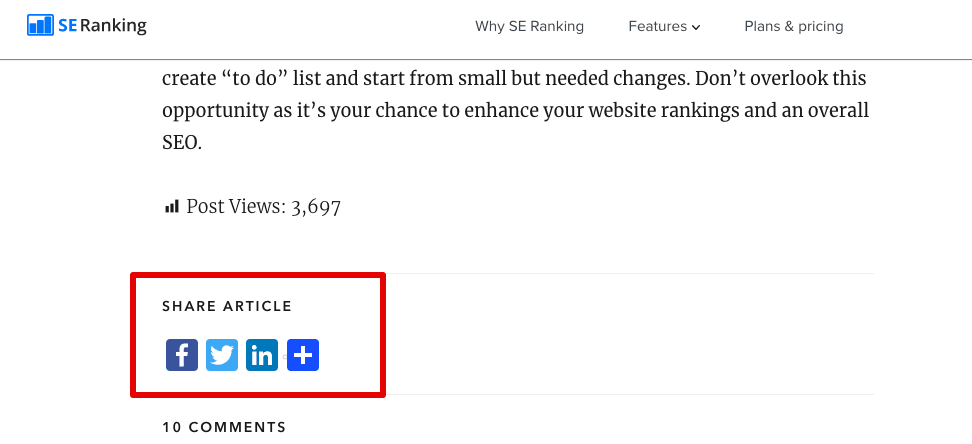Image resolution: width=972 pixels, height=444 pixels.
Task: Click the SE Ranking wordmark text
Action: pos(102,25)
